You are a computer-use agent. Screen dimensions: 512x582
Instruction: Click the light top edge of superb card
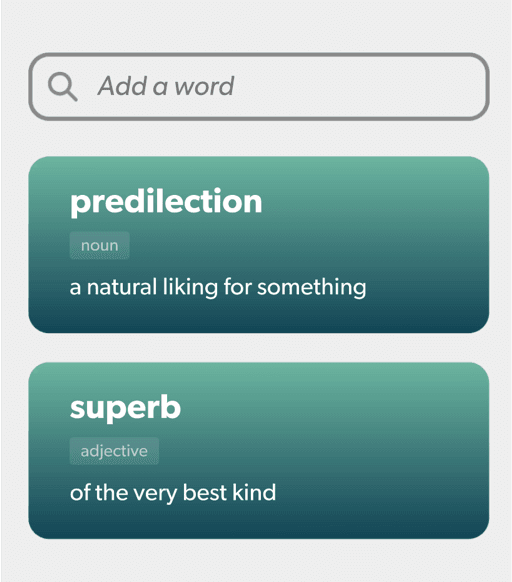tap(259, 369)
